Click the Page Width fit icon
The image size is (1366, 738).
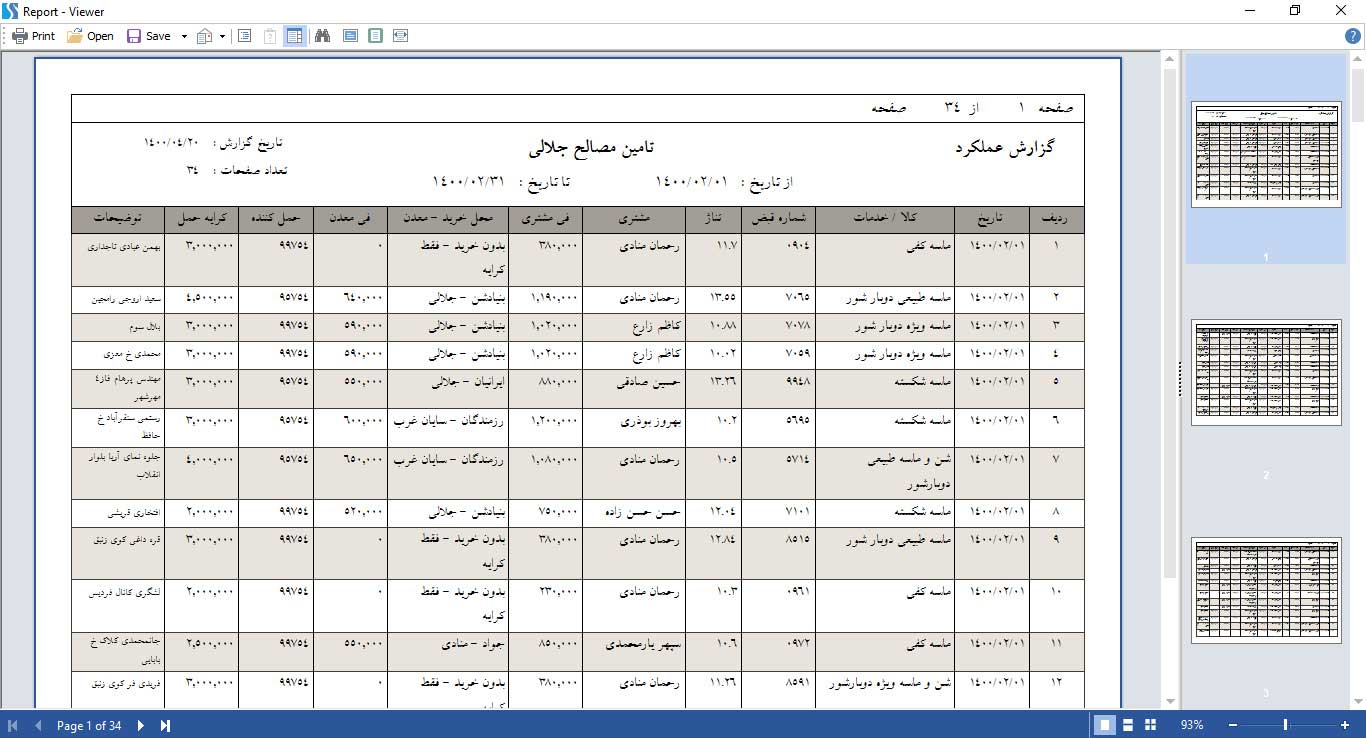(x=400, y=36)
